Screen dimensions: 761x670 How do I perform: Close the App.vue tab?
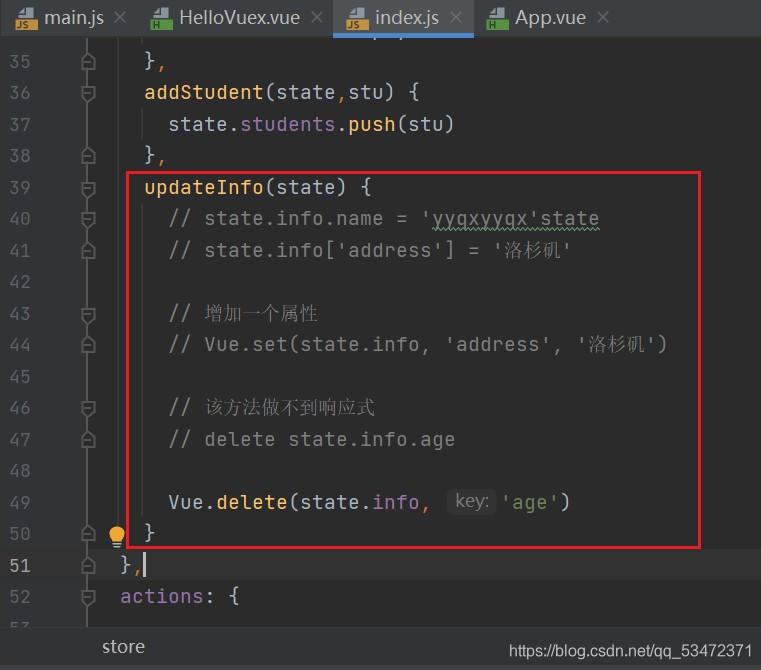click(x=603, y=18)
